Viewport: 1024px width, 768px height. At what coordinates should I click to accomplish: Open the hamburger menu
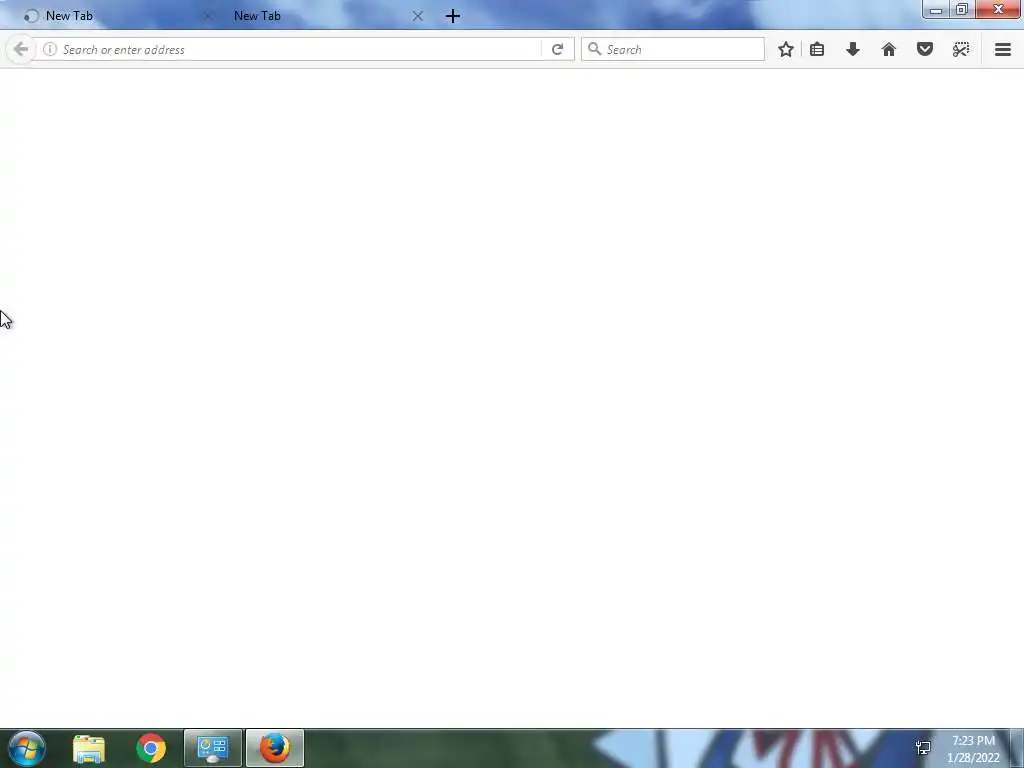pyautogui.click(x=1003, y=50)
